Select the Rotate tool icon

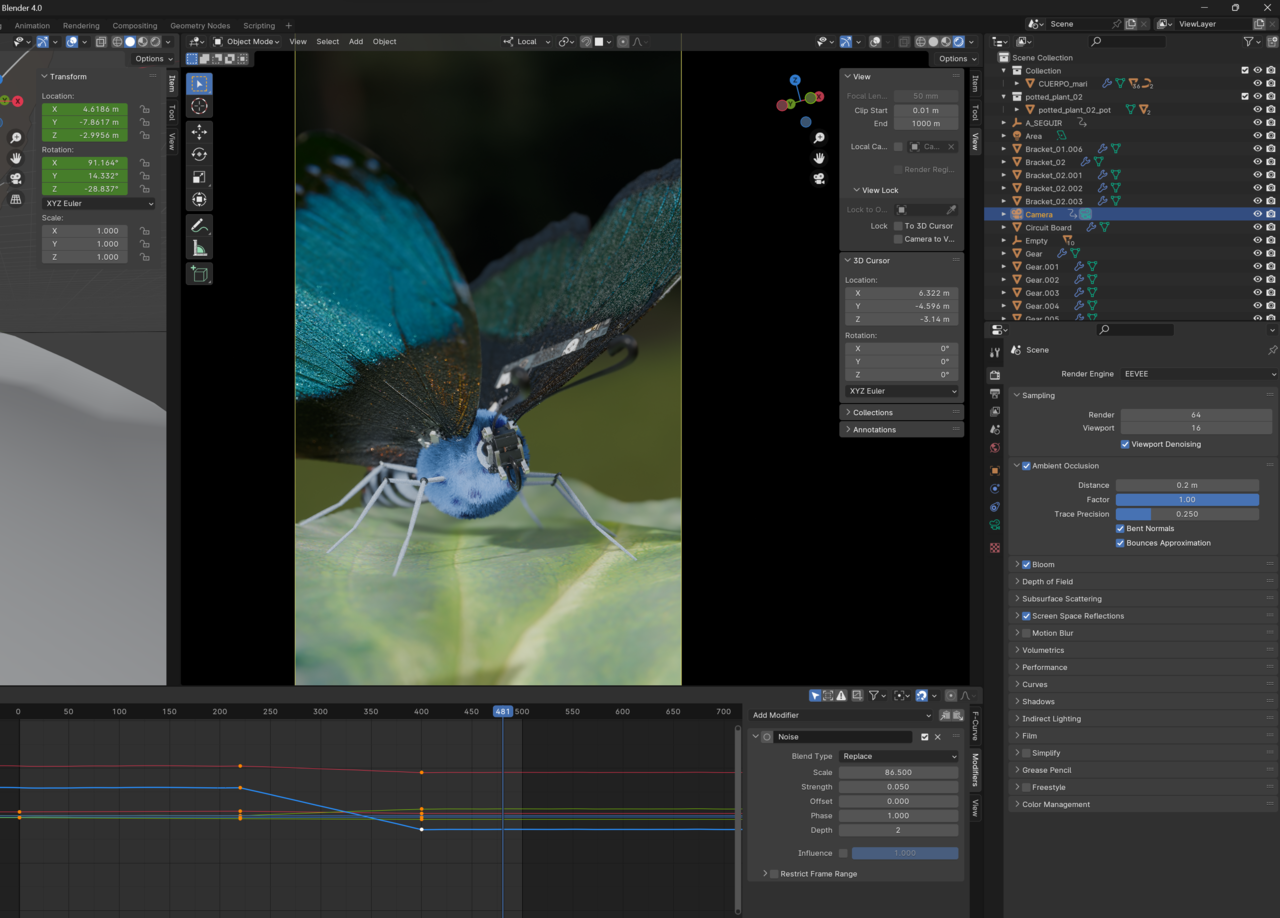tap(199, 154)
